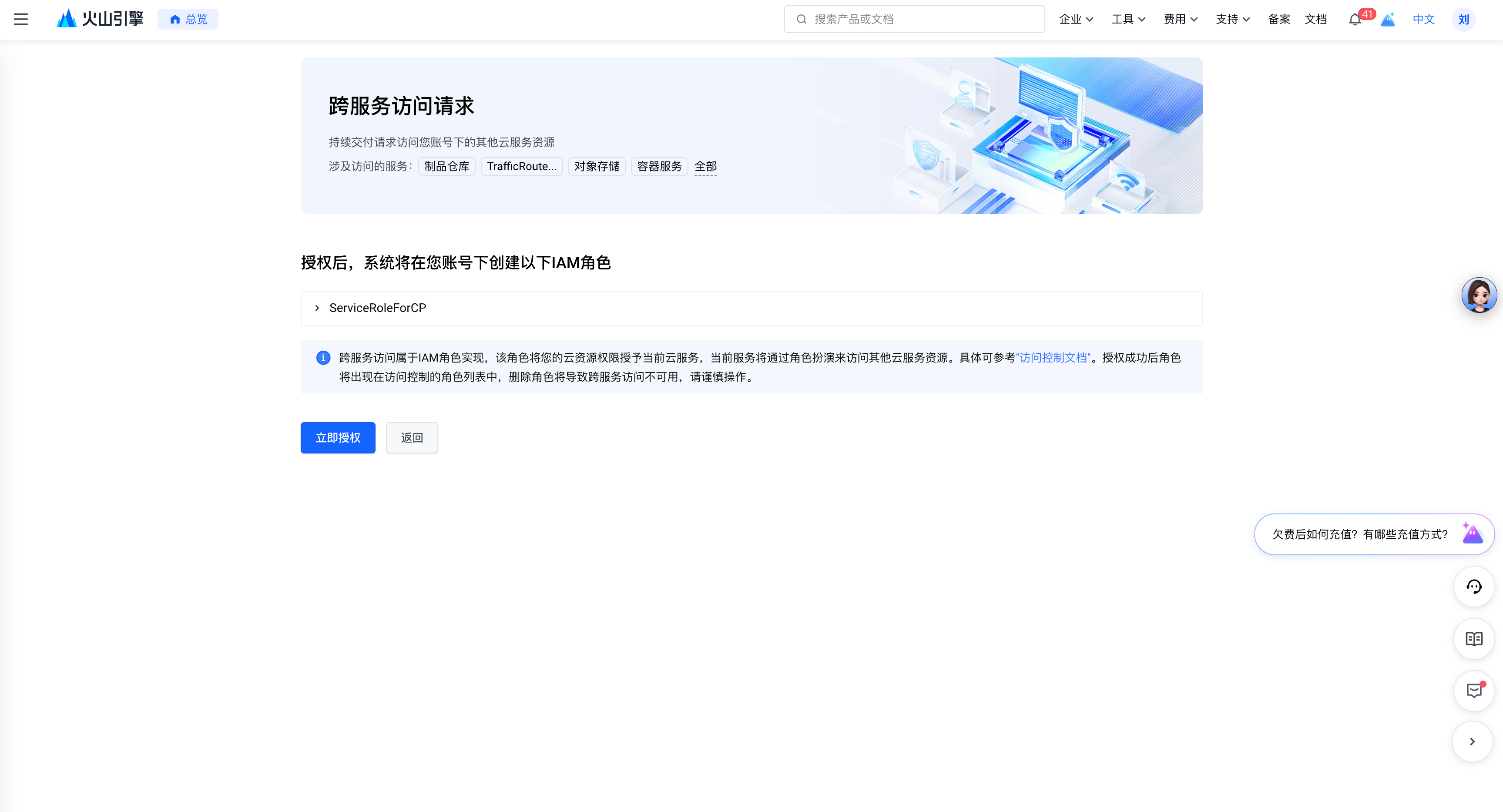Screen dimensions: 1503x812
Task: Open the hamburger navigation menu
Action: point(21,19)
